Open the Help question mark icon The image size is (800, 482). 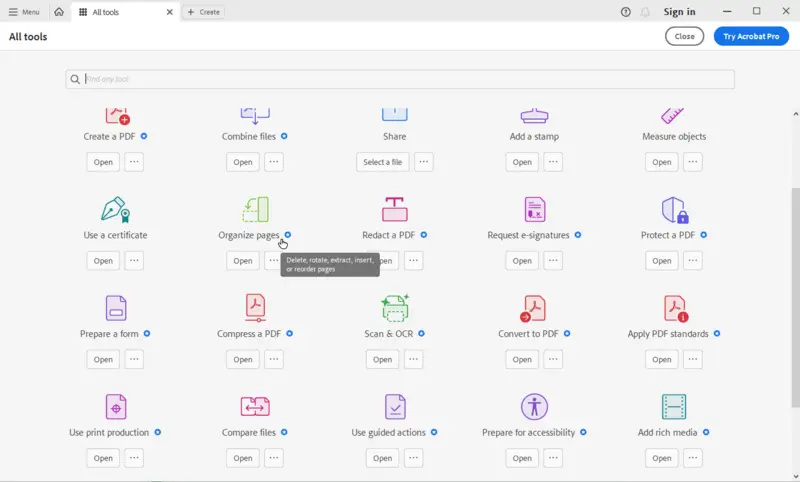click(x=626, y=12)
